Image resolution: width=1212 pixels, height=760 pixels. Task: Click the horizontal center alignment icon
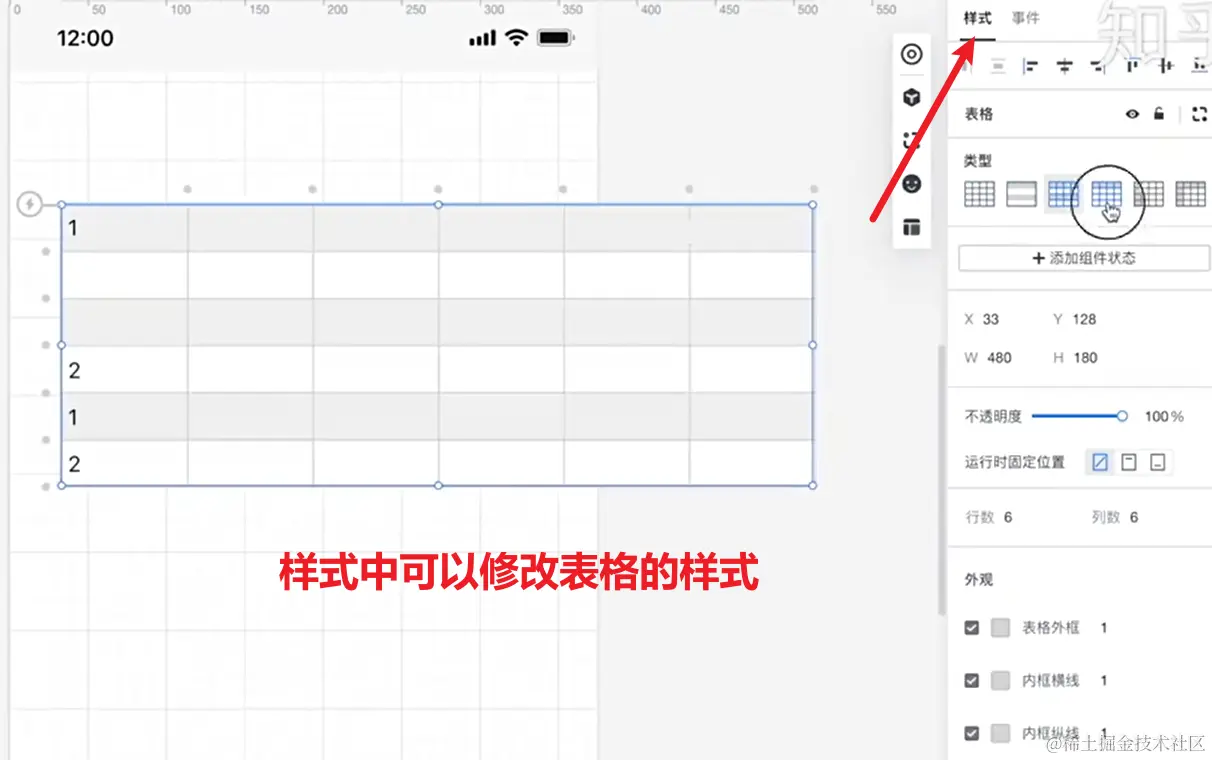(x=1065, y=66)
